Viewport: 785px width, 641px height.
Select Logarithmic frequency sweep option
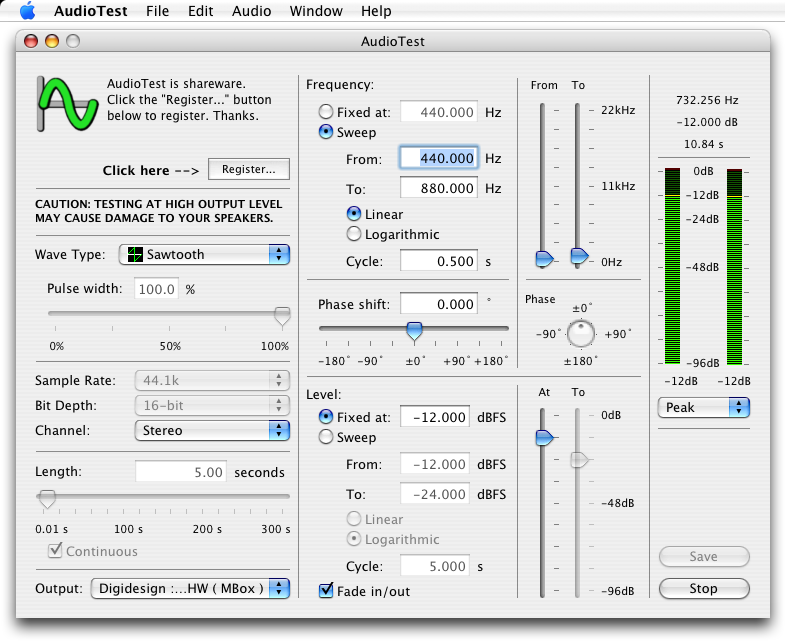(354, 234)
